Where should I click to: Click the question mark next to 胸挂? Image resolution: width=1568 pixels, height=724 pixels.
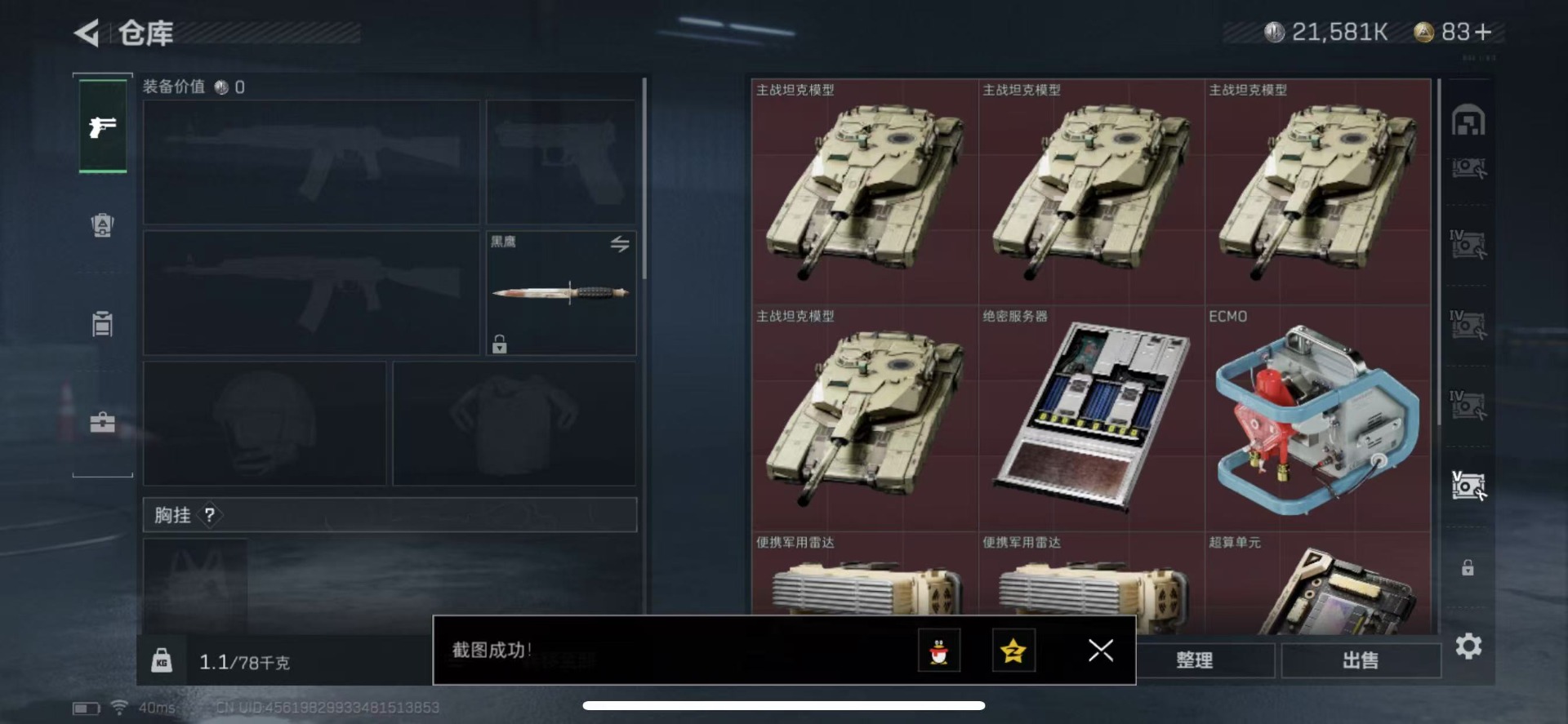coord(210,515)
